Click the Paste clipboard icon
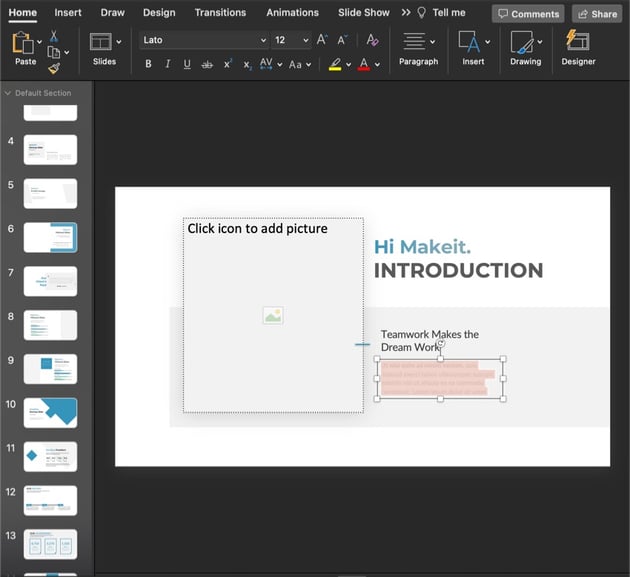630x577 pixels. (24, 43)
